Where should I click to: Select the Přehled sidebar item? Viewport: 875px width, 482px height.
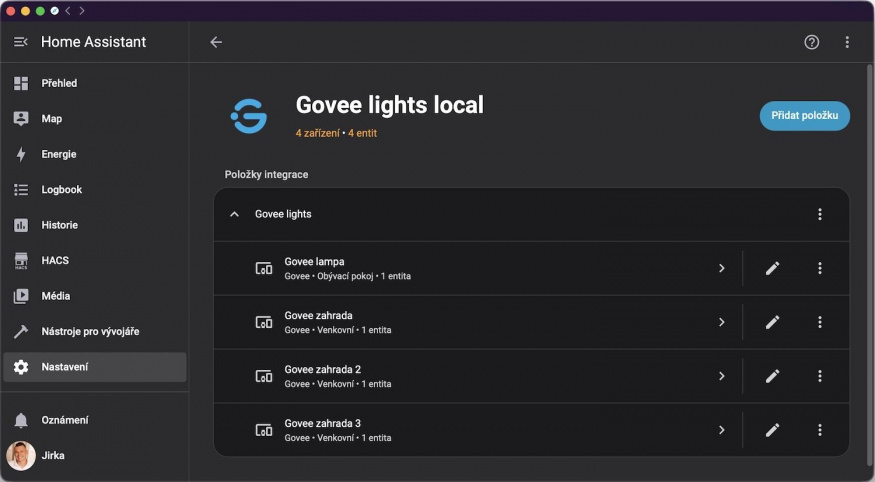pyautogui.click(x=95, y=83)
